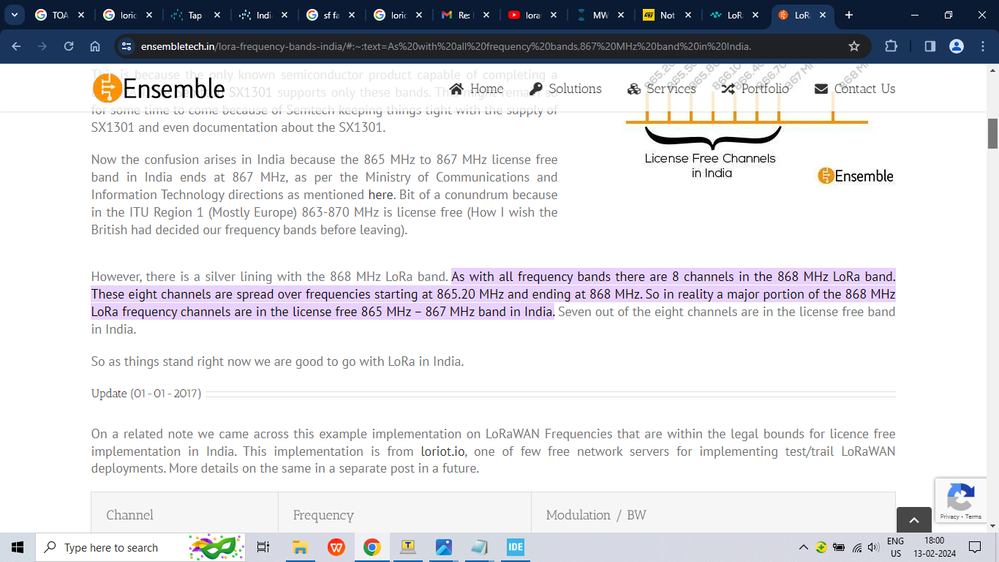Close the 'TOA' tab
Image resolution: width=999 pixels, height=562 pixels.
[x=81, y=15]
